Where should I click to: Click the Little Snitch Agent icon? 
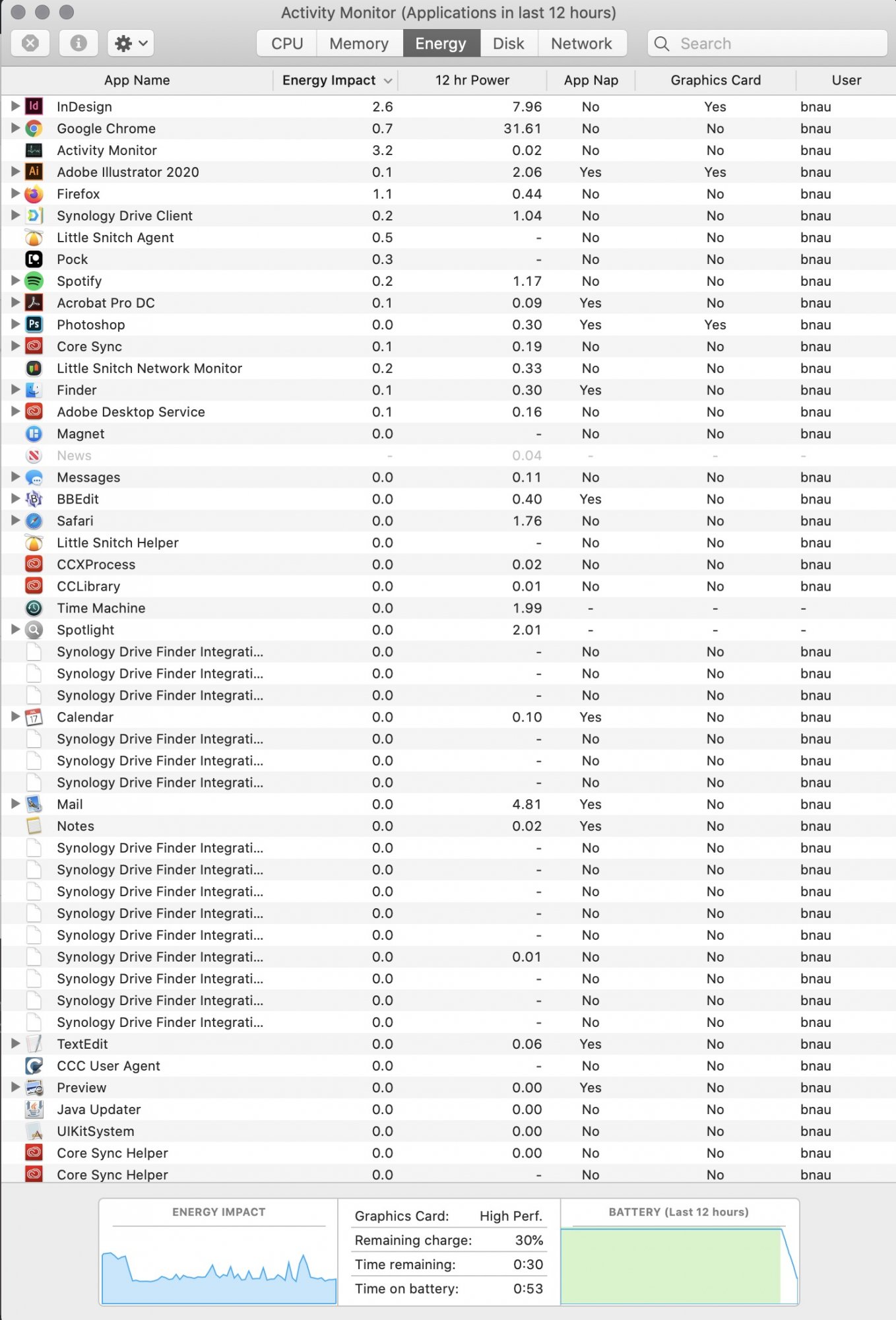(34, 237)
